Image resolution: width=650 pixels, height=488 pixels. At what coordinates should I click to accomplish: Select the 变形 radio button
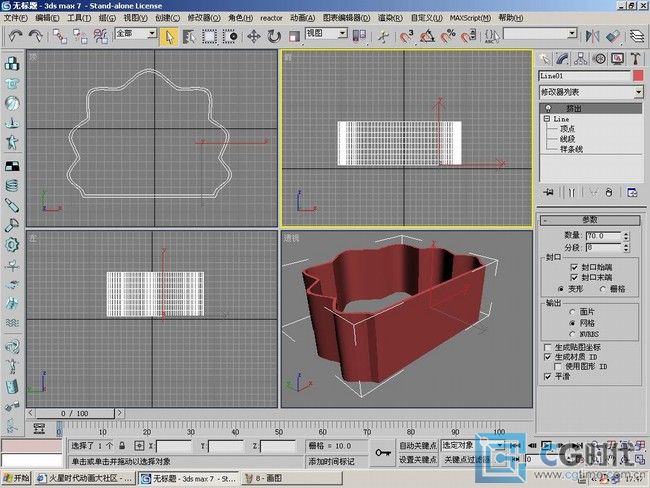(x=561, y=289)
